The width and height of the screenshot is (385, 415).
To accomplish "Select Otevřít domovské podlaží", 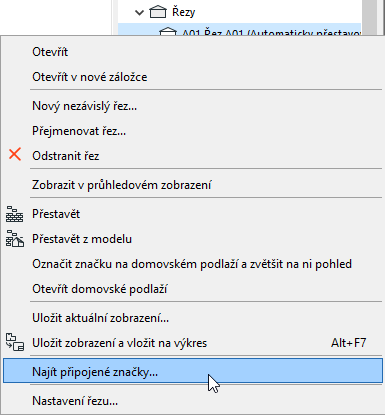I will click(x=193, y=289).
